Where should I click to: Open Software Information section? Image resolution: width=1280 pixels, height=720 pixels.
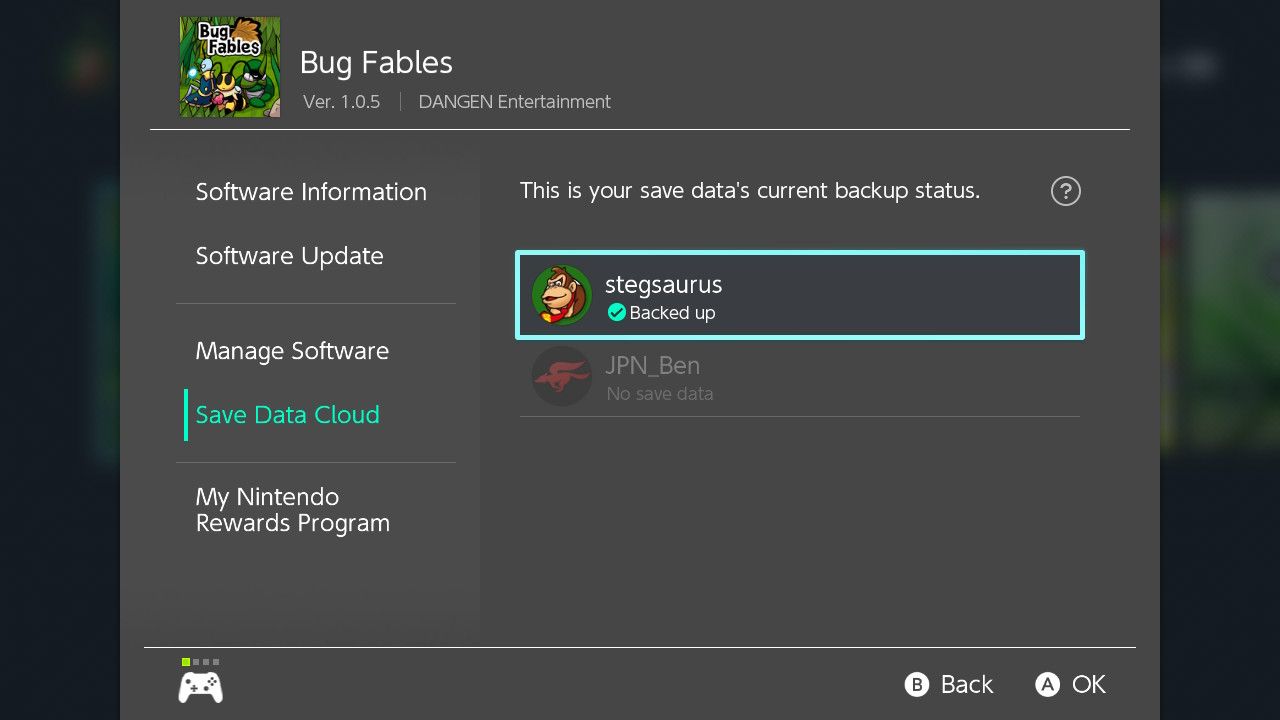pos(311,192)
